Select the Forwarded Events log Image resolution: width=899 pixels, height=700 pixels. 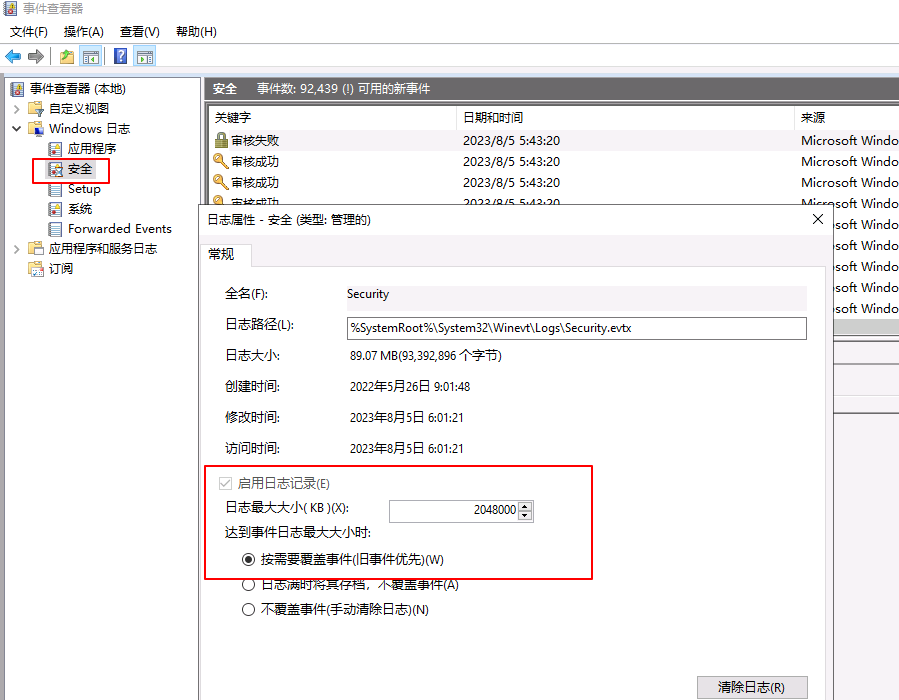(119, 229)
